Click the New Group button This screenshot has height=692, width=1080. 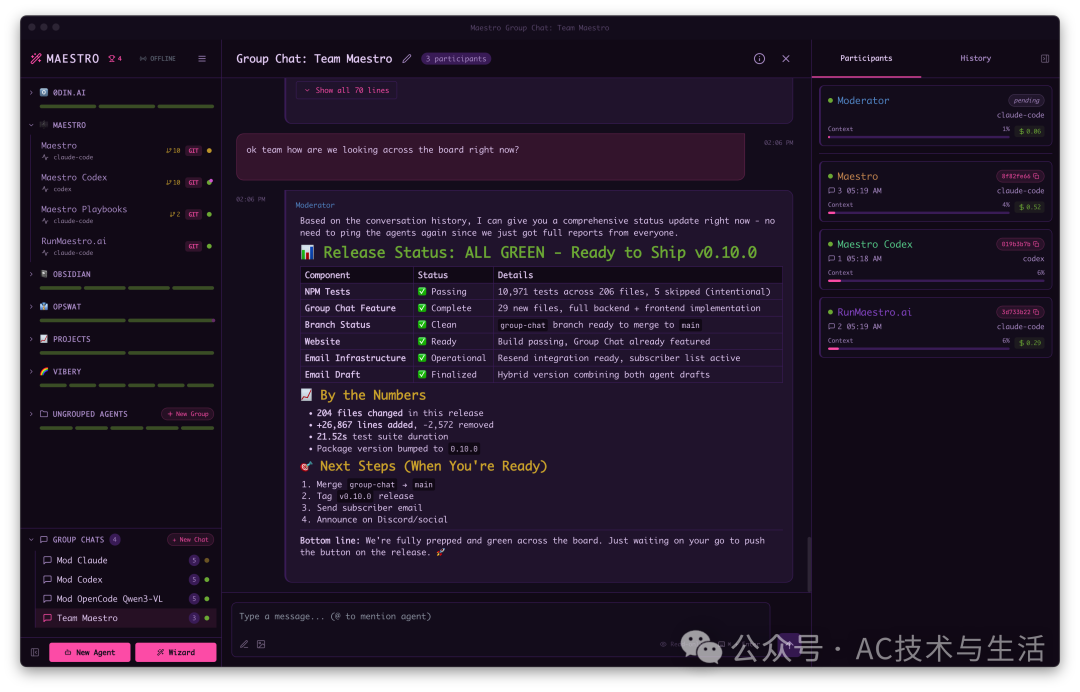(187, 414)
